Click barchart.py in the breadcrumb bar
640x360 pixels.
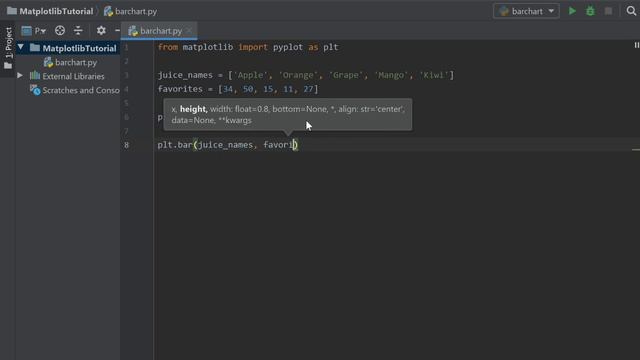click(136, 11)
